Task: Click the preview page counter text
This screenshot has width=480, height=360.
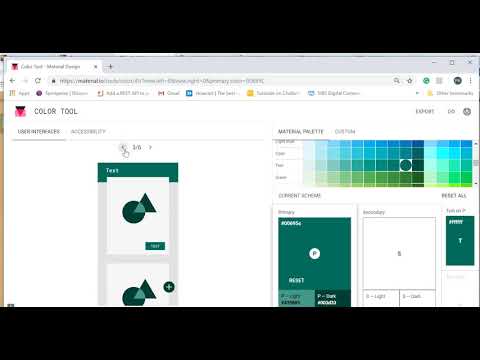Action: (x=137, y=147)
